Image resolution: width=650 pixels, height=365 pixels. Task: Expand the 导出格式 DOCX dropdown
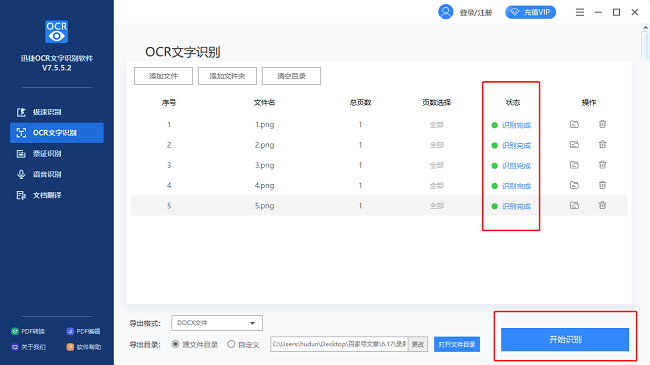[x=217, y=323]
